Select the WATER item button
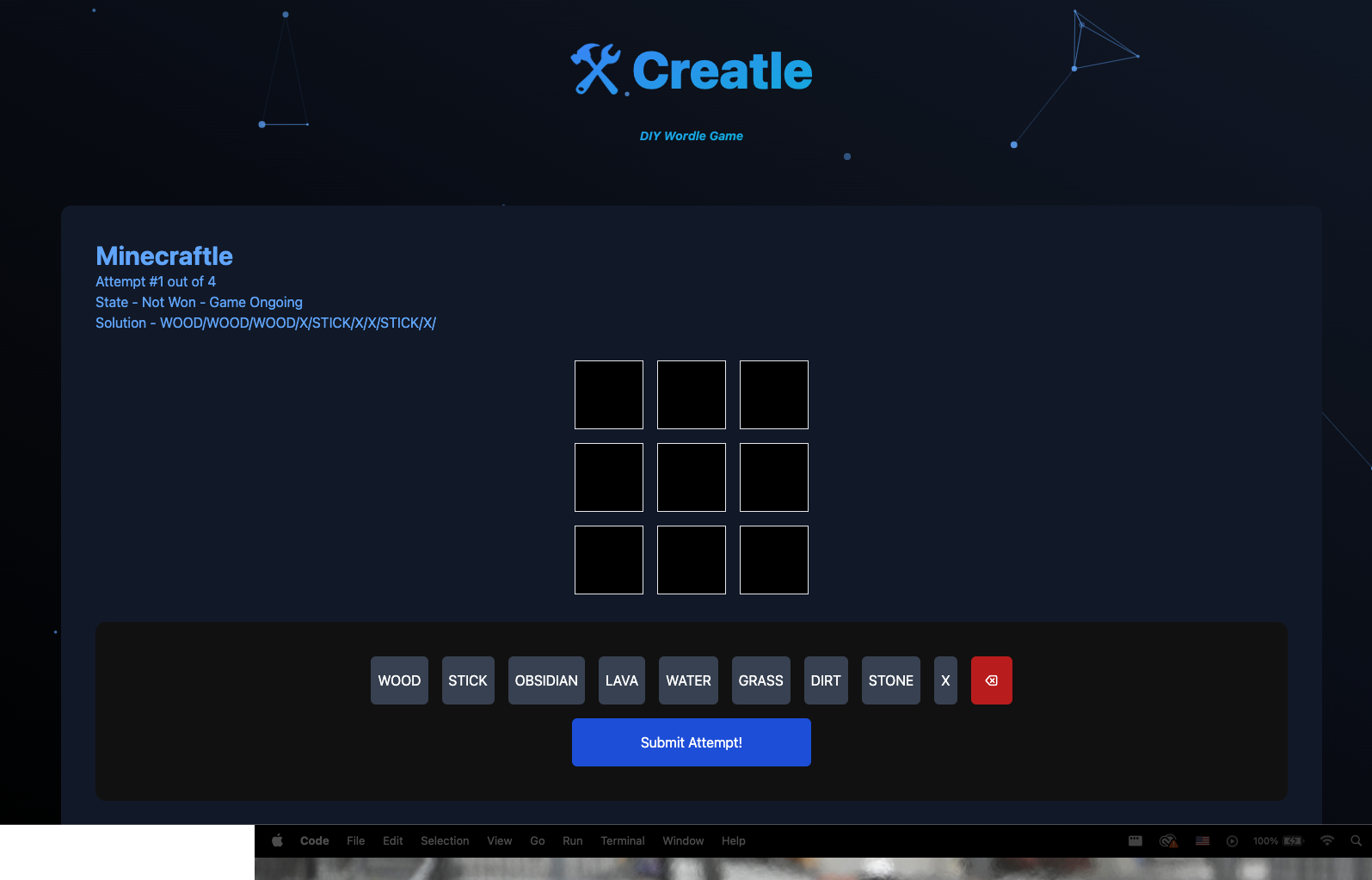The height and width of the screenshot is (880, 1372). click(x=688, y=680)
